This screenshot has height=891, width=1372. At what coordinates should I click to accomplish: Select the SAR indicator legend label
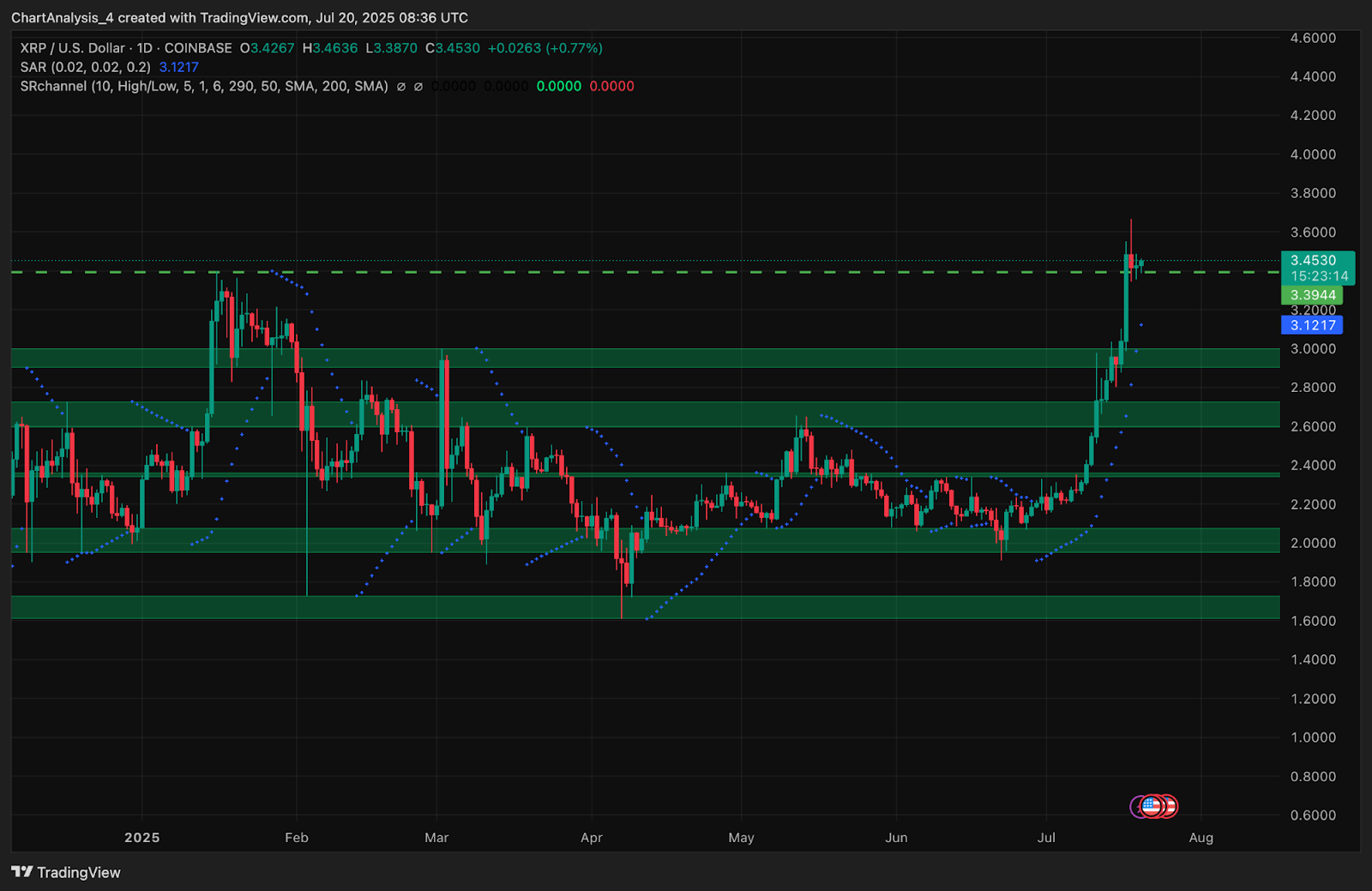click(x=85, y=67)
